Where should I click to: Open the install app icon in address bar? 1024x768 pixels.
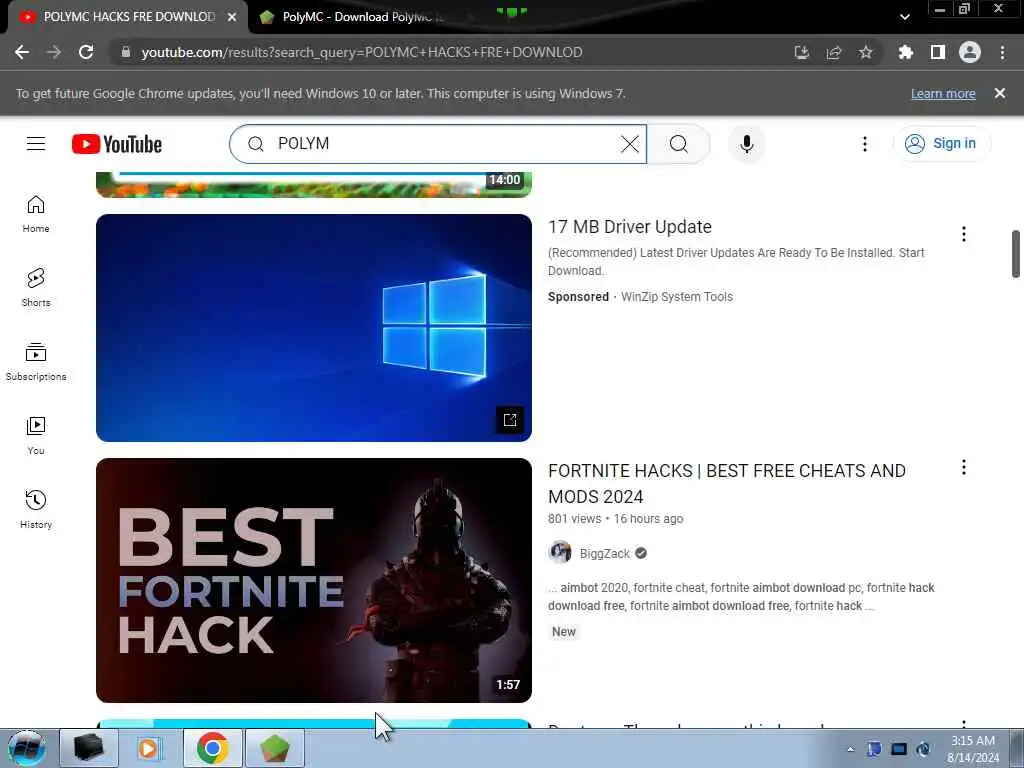tap(801, 52)
